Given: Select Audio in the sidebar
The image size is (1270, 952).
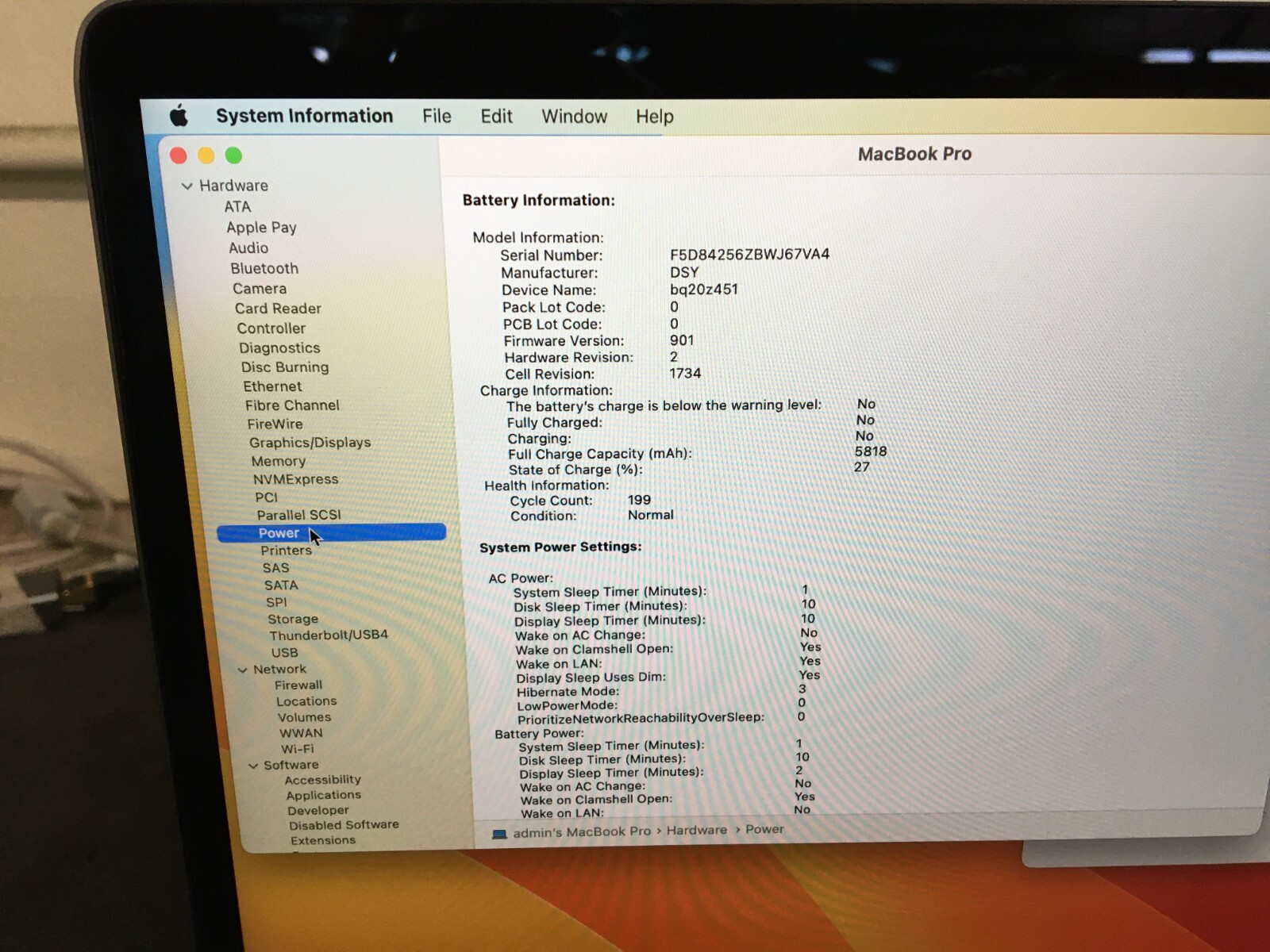Looking at the screenshot, I should pyautogui.click(x=248, y=248).
